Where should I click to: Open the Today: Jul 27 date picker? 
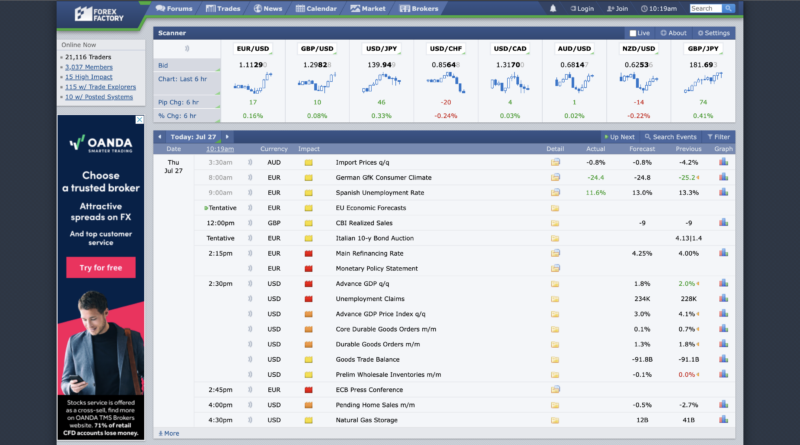pyautogui.click(x=193, y=136)
